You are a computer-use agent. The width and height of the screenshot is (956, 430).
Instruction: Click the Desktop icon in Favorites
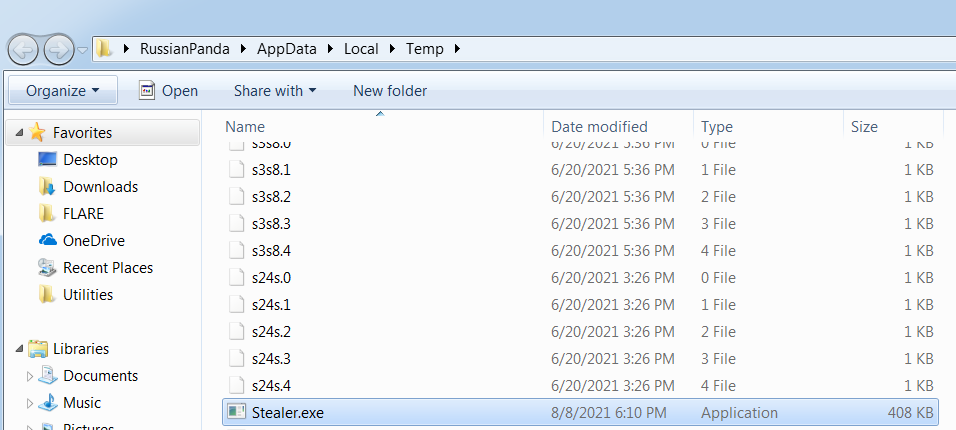point(48,159)
